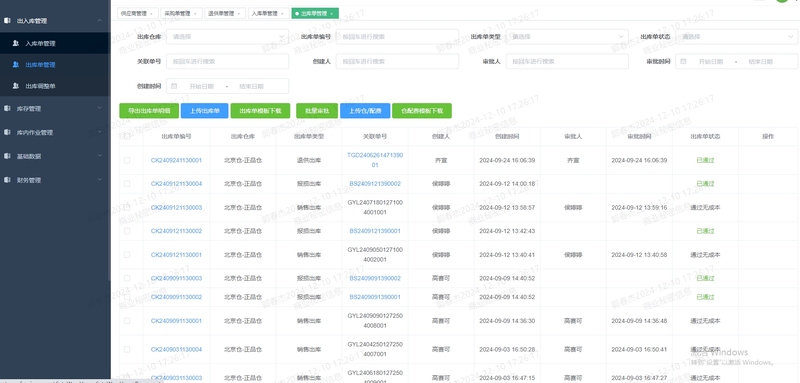Expand 库内作业管理 with its chevron
Image resolution: width=800 pixels, height=383 pixels.
tap(99, 133)
